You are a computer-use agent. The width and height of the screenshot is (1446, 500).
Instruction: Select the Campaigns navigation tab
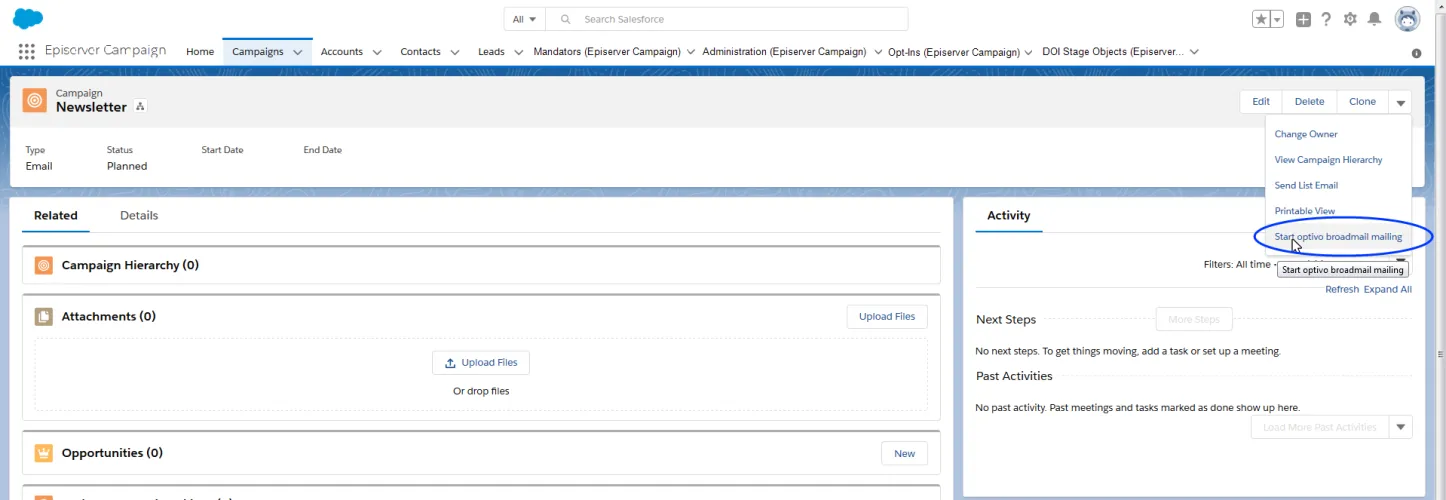(258, 52)
